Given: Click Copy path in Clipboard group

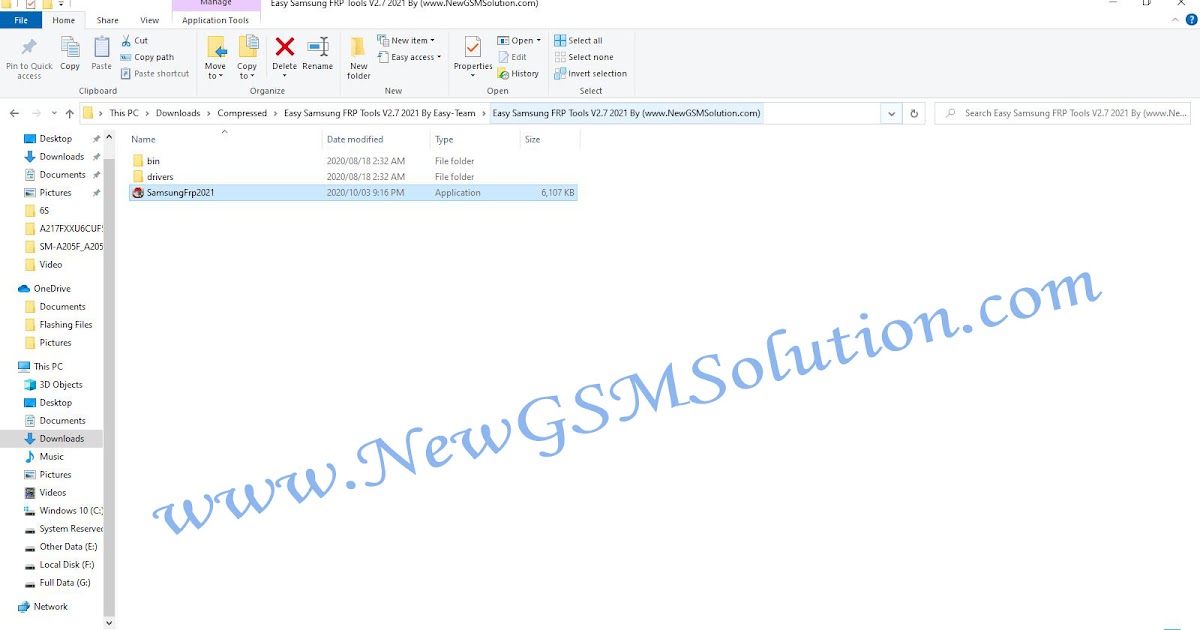Looking at the screenshot, I should click(x=147, y=57).
